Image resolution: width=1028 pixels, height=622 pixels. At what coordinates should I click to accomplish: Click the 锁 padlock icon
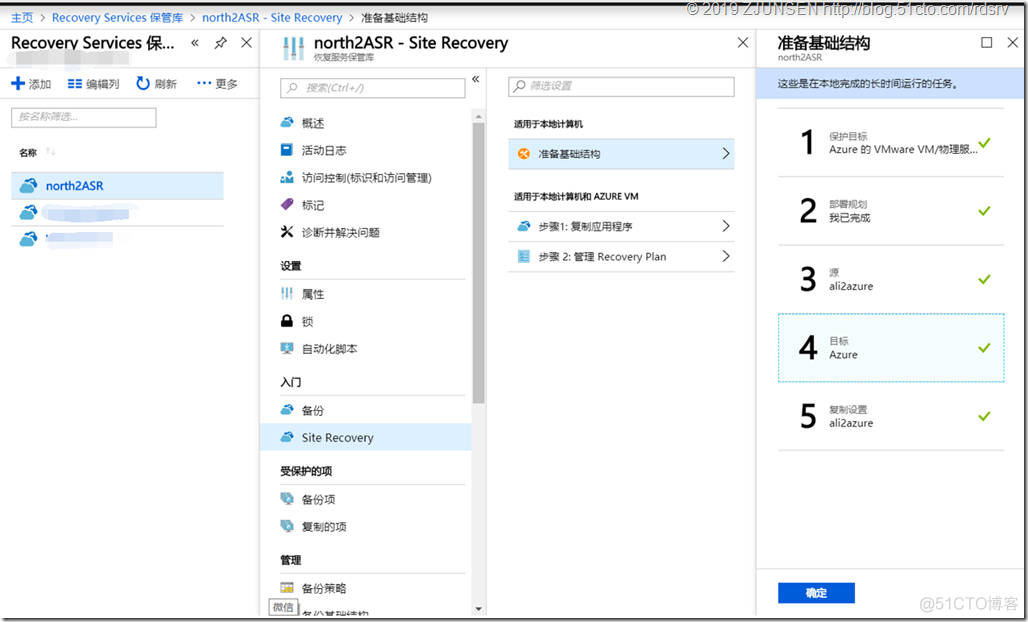[287, 321]
